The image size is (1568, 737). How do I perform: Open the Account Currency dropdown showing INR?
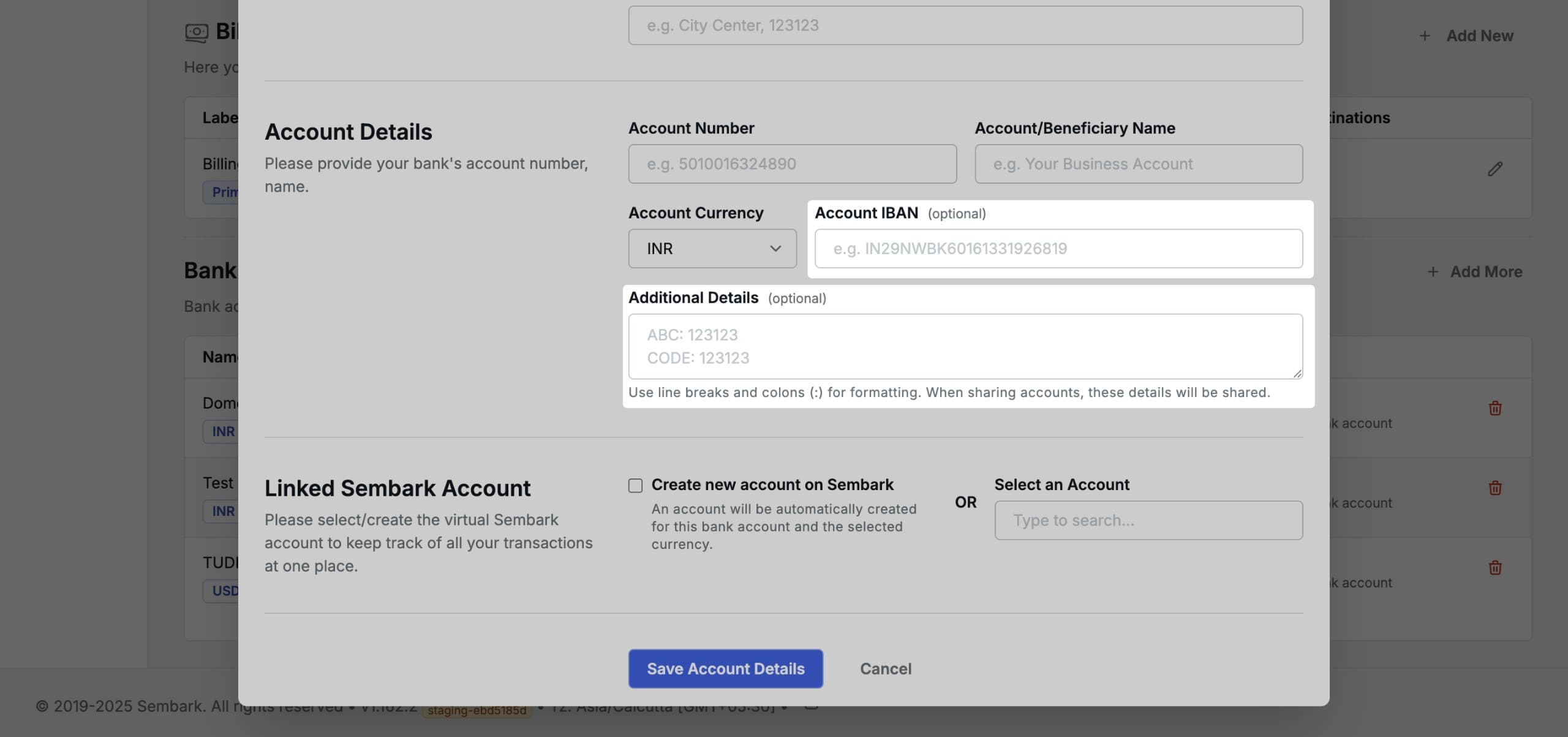pyautogui.click(x=712, y=249)
